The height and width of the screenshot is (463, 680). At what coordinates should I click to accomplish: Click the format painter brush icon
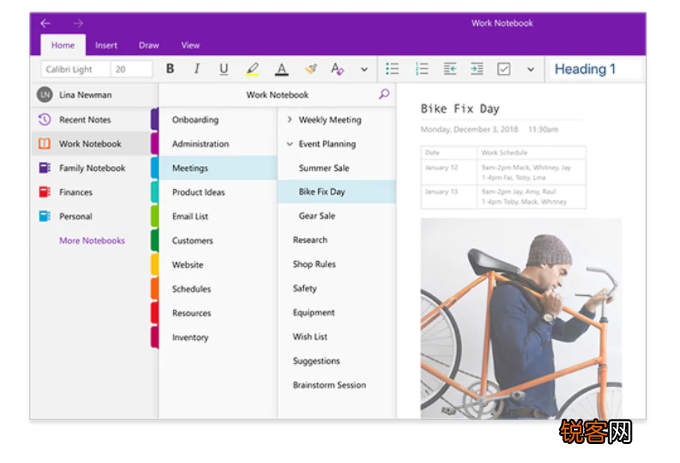coord(311,69)
